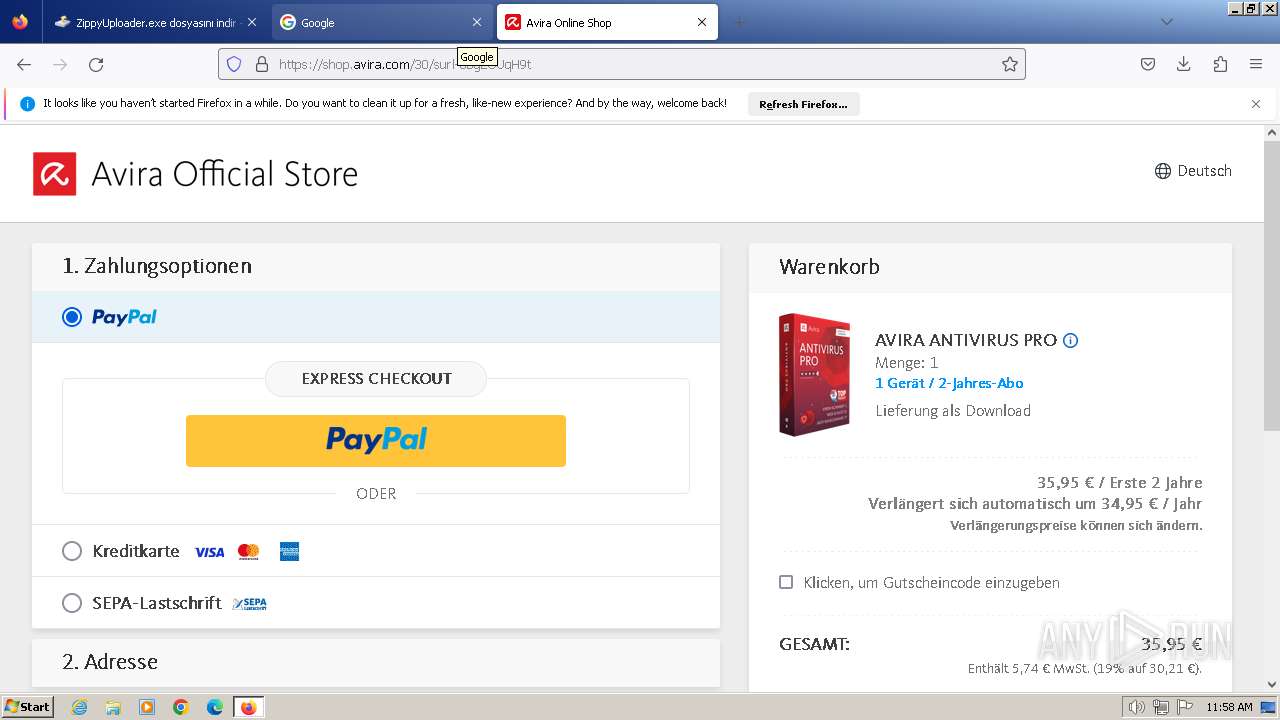Open the Windows Start menu

[x=28, y=707]
